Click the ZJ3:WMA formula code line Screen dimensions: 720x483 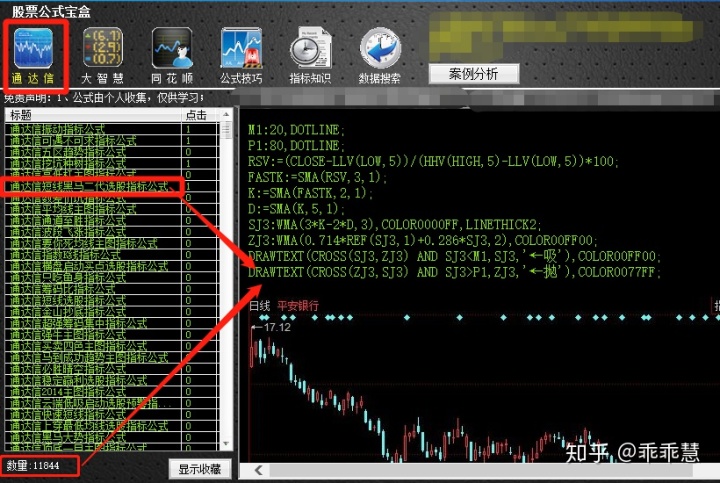click(423, 240)
